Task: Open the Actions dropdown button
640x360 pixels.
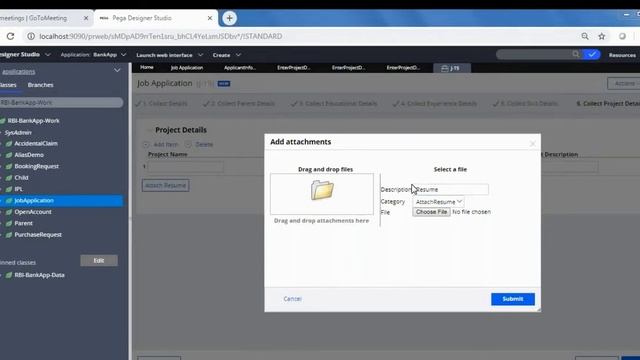Action: click(624, 84)
